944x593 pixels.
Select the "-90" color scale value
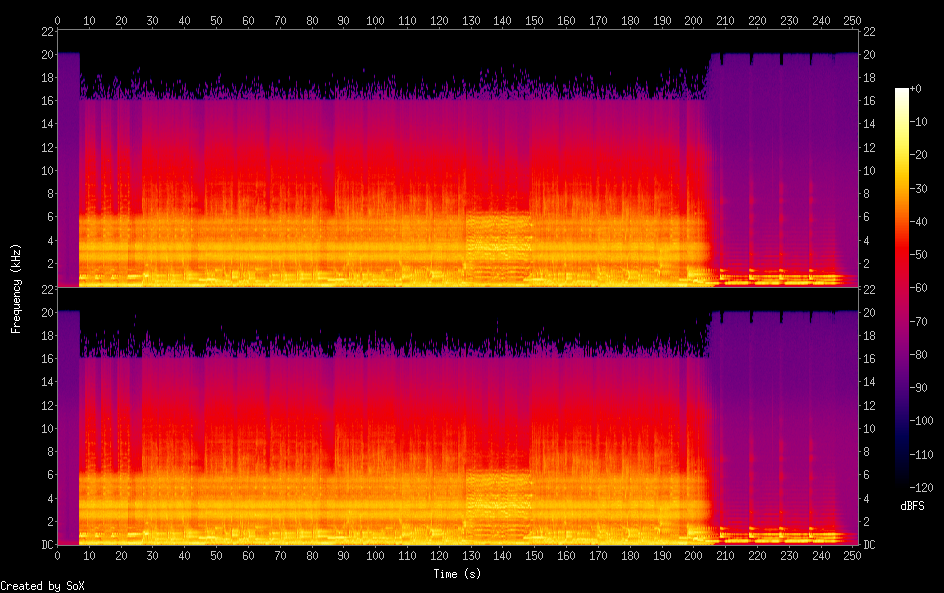pos(919,388)
